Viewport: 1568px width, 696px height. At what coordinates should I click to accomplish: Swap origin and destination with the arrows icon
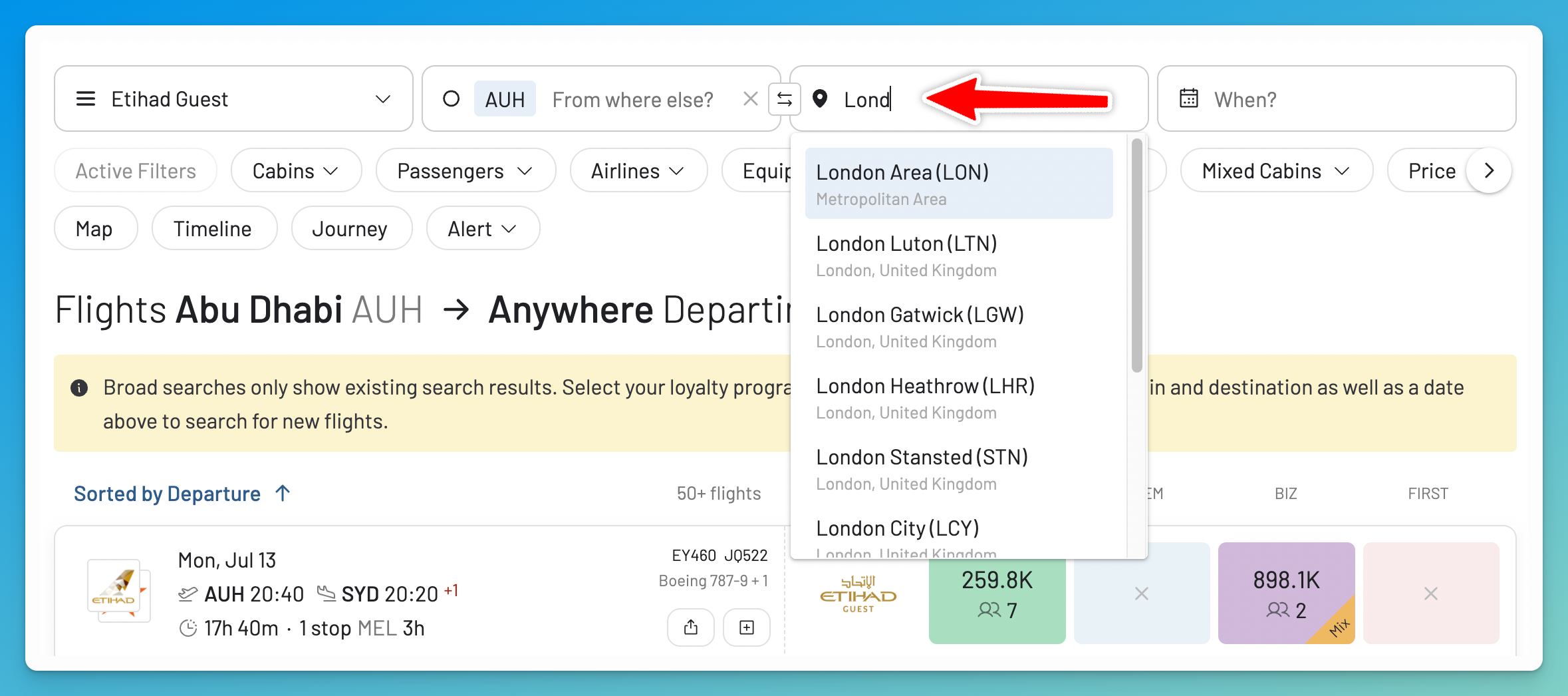tap(785, 99)
